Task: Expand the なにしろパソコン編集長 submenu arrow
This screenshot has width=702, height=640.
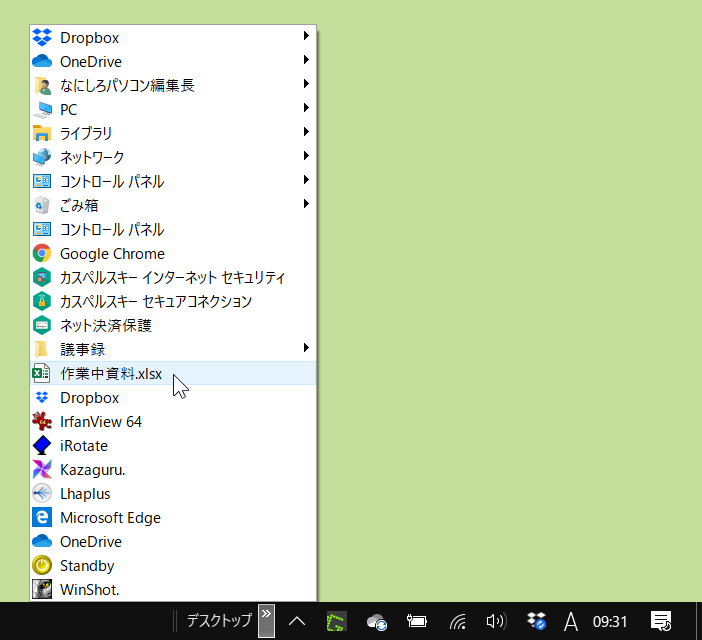Action: point(306,84)
